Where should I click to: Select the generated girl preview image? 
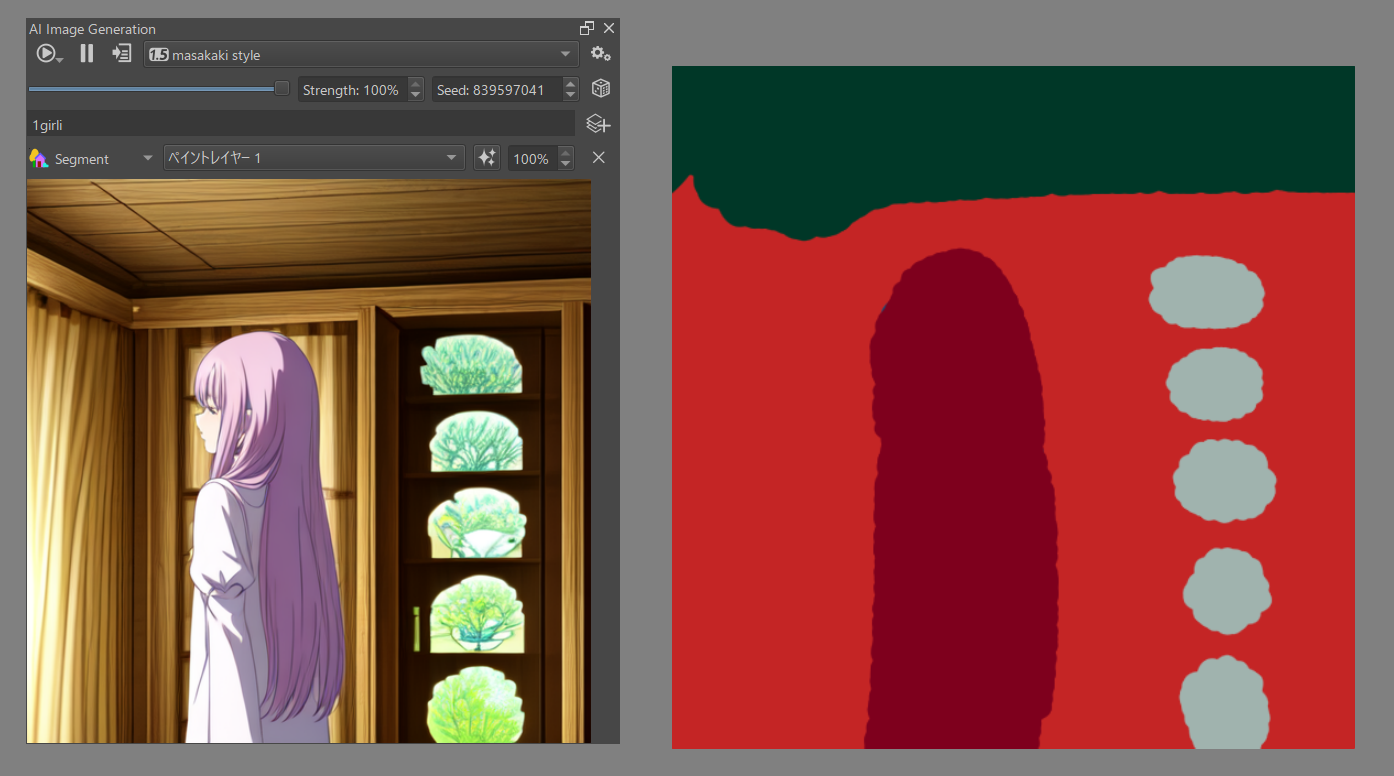(x=309, y=461)
